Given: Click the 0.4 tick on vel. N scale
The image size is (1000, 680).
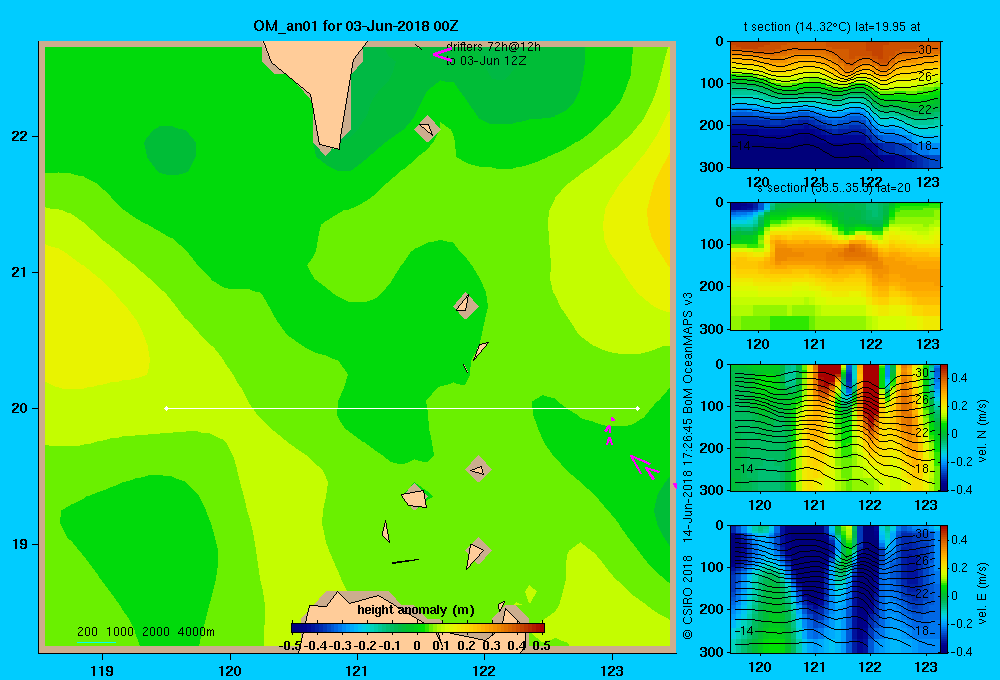Looking at the screenshot, I should point(959,378).
